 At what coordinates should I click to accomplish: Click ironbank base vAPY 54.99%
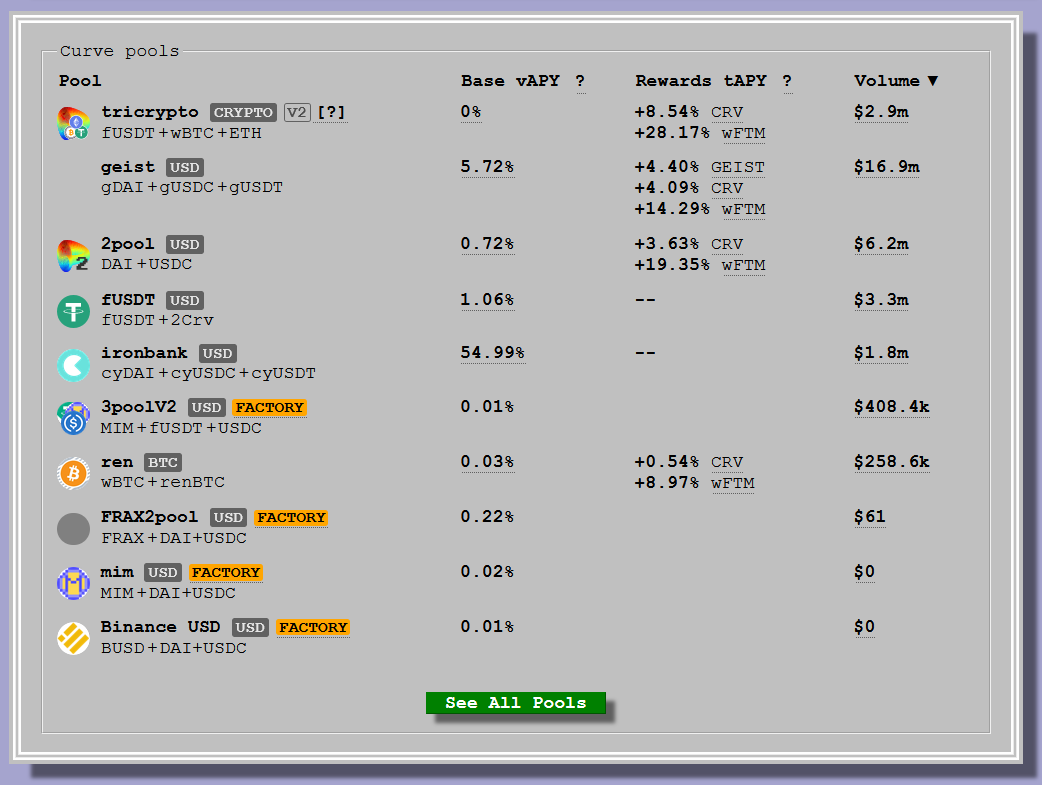tap(492, 352)
